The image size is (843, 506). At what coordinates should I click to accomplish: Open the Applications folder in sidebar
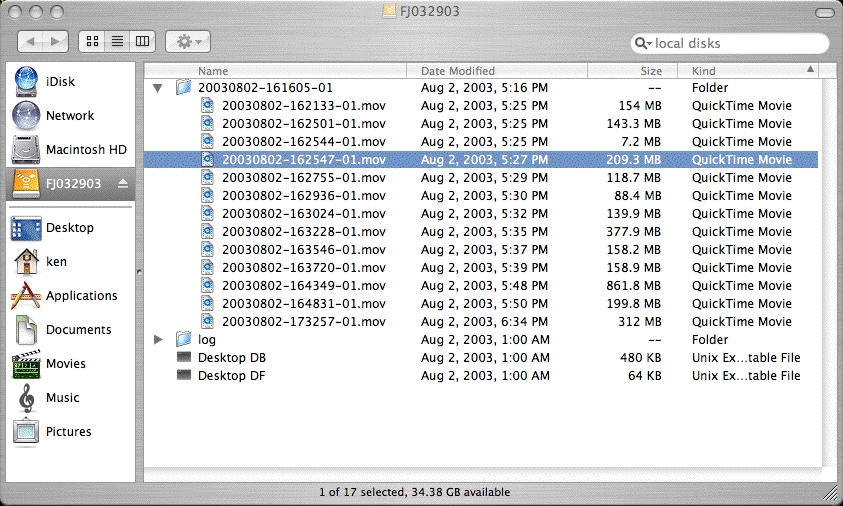80,296
